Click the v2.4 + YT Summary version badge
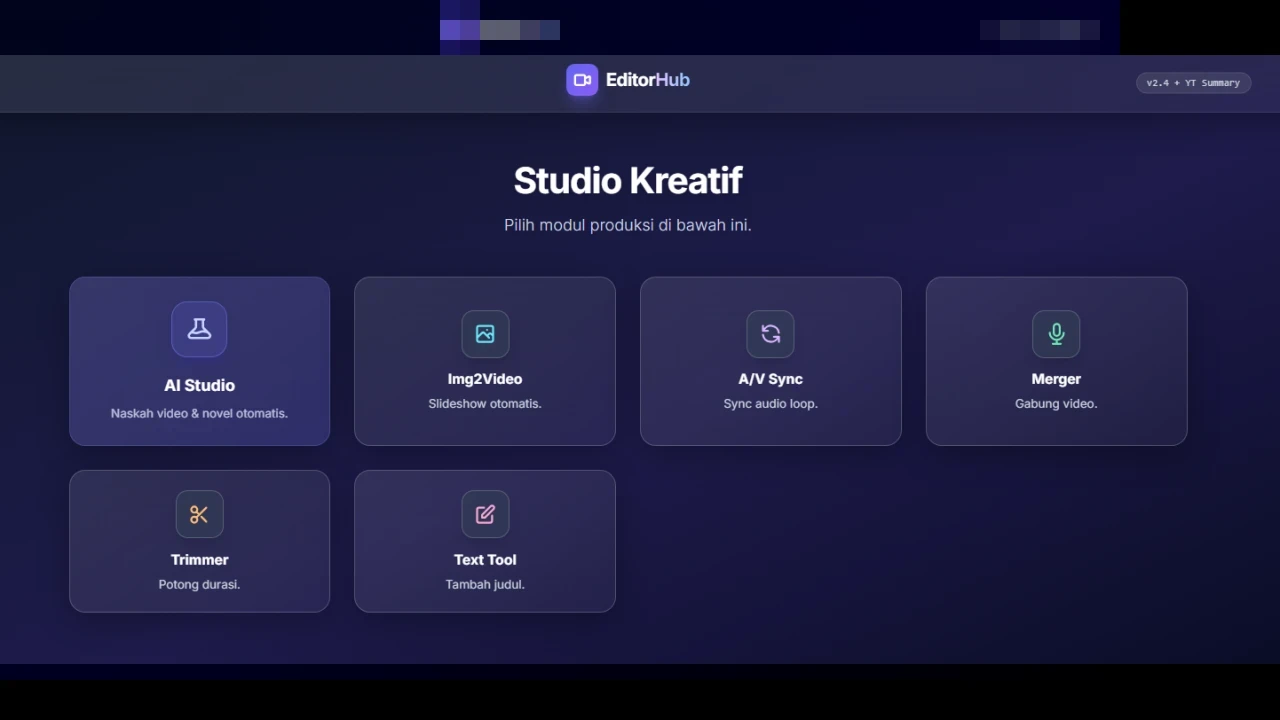 [1193, 83]
